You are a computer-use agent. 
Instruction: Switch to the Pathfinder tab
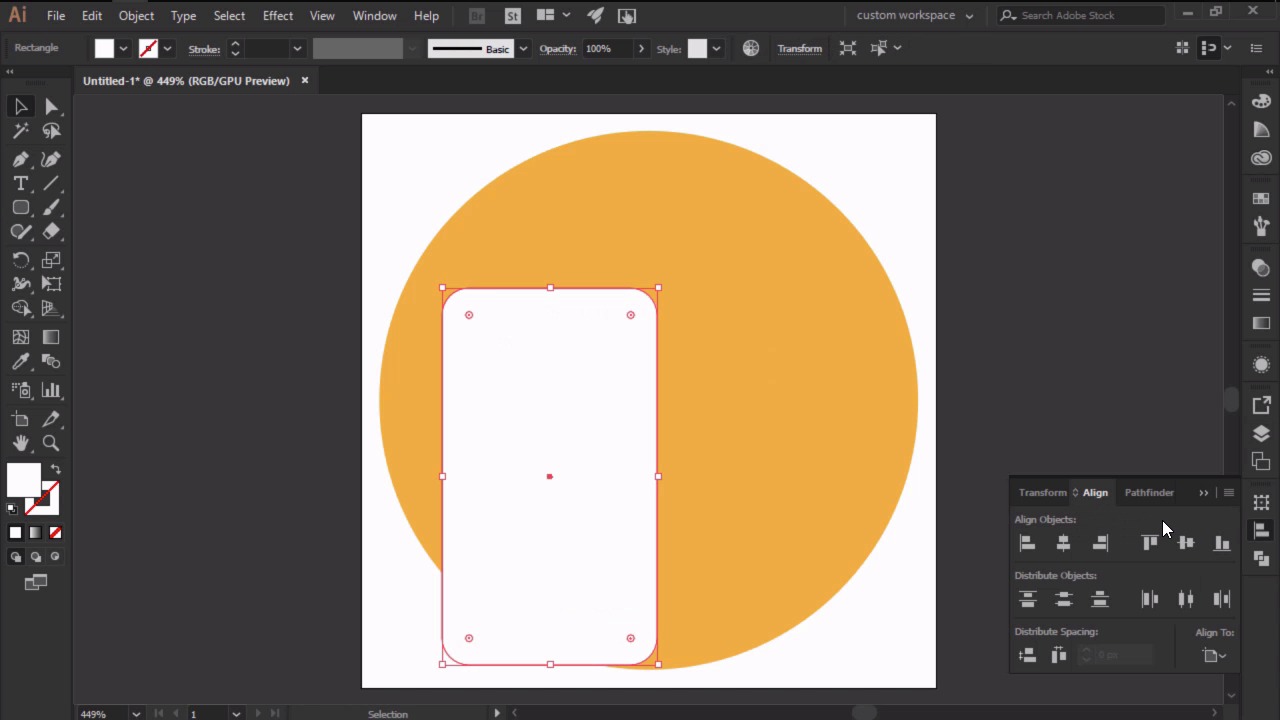tap(1149, 492)
